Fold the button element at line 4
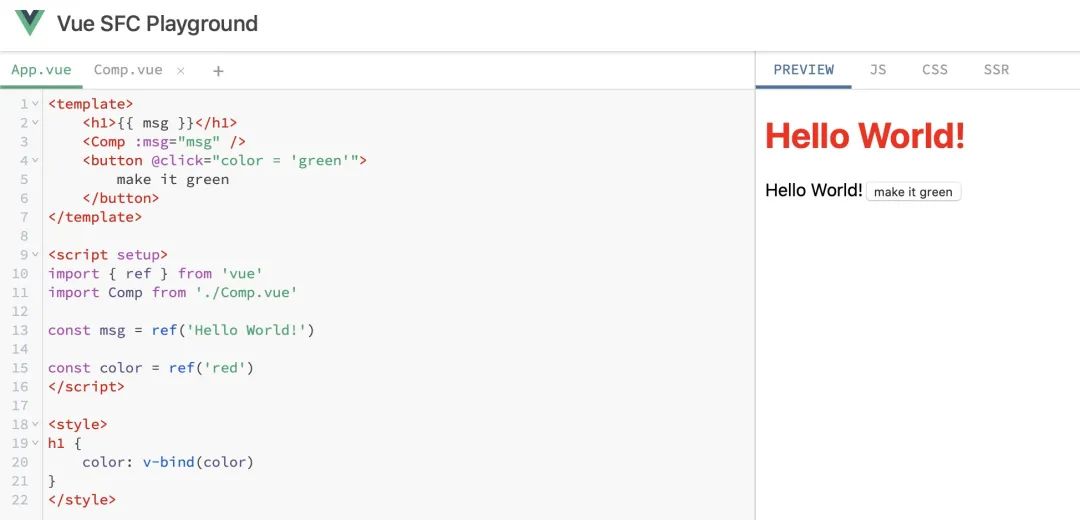 pos(34,160)
